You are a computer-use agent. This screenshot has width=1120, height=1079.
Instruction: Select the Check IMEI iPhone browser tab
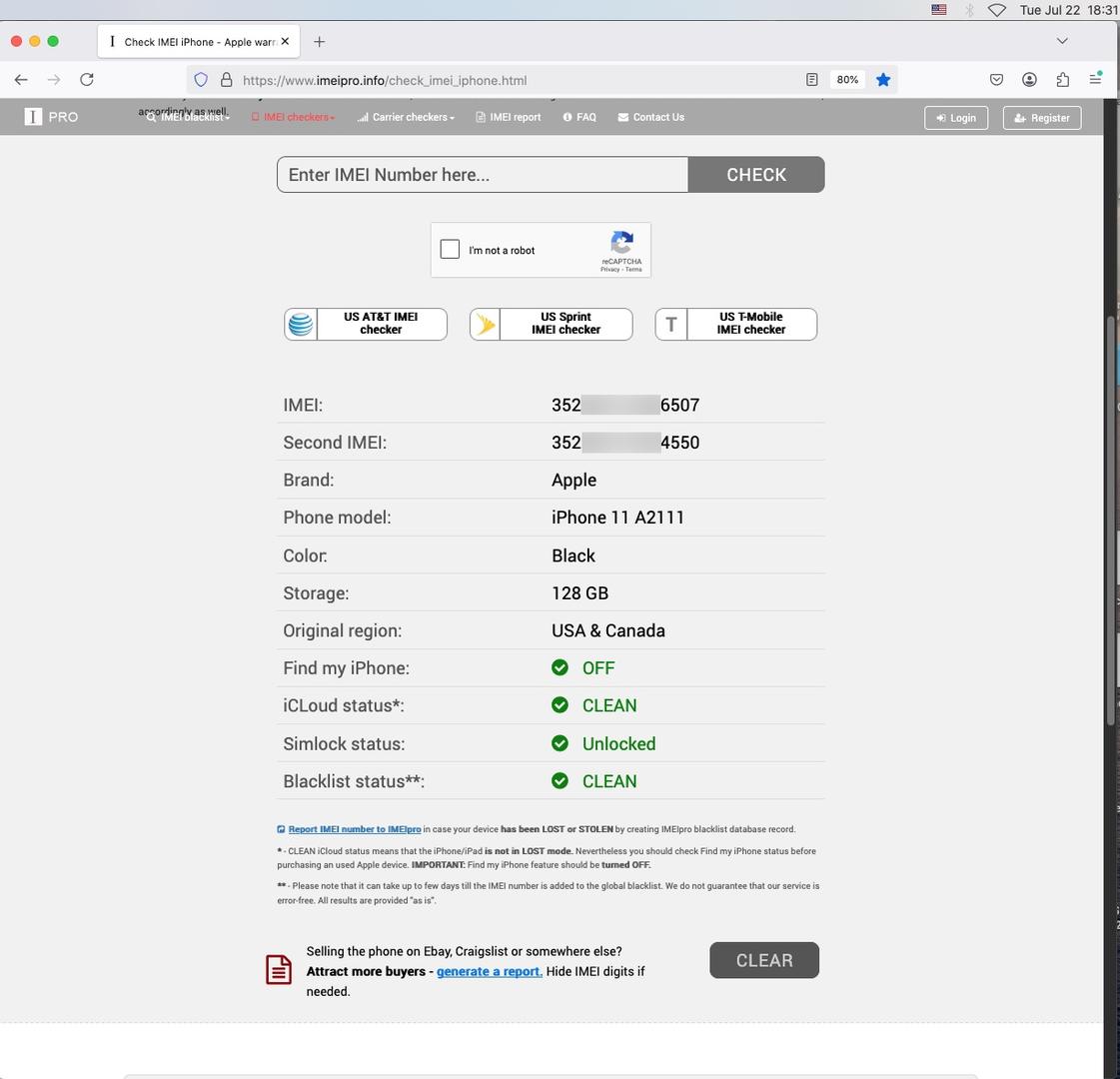199,41
